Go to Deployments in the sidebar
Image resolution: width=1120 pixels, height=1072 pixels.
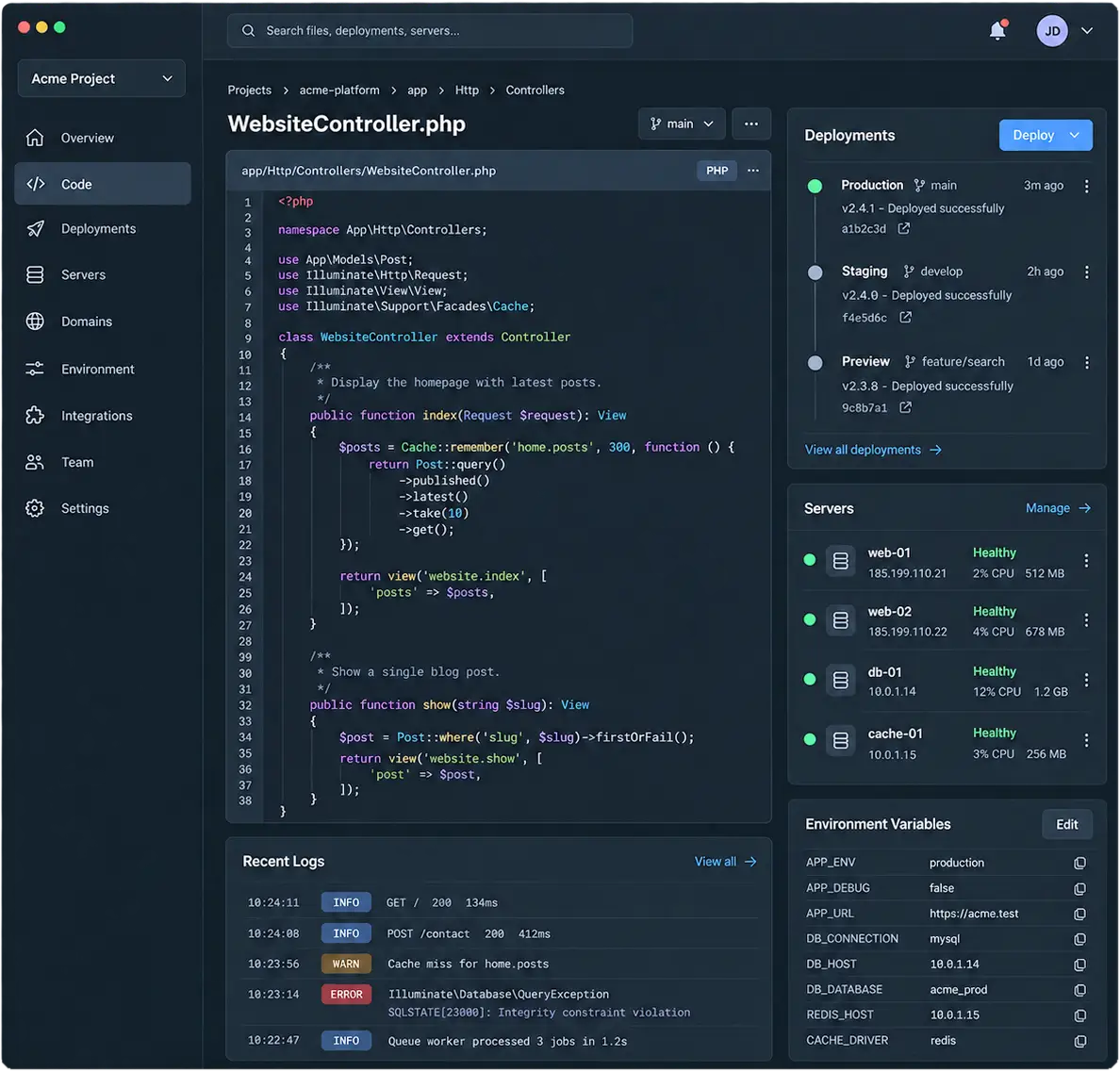coord(103,228)
